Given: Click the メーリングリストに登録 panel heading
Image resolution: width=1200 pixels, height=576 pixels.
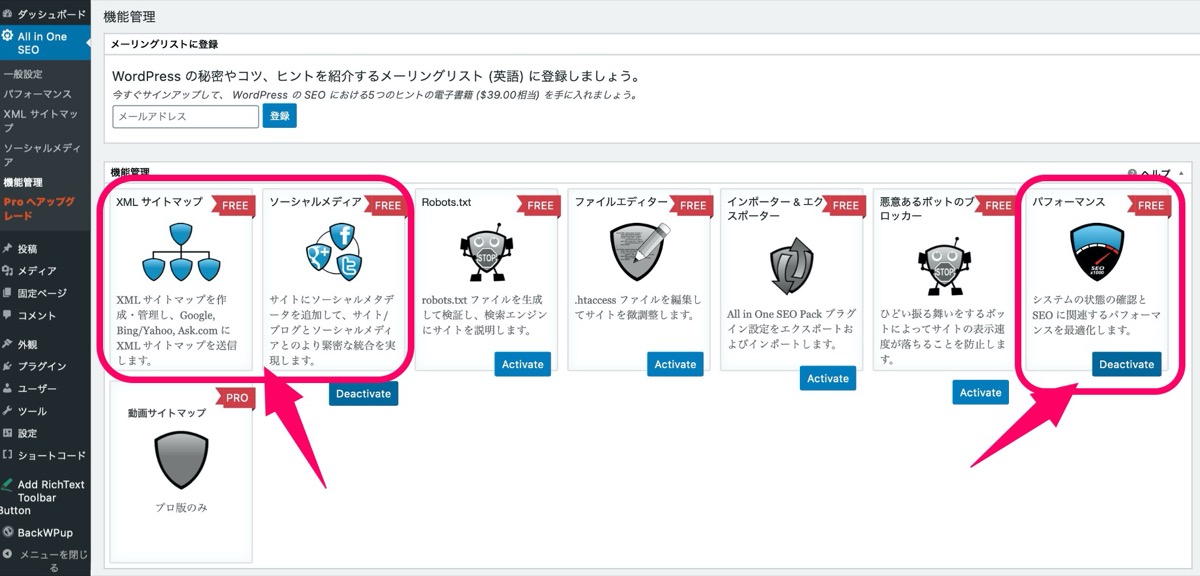Looking at the screenshot, I should pos(165,44).
